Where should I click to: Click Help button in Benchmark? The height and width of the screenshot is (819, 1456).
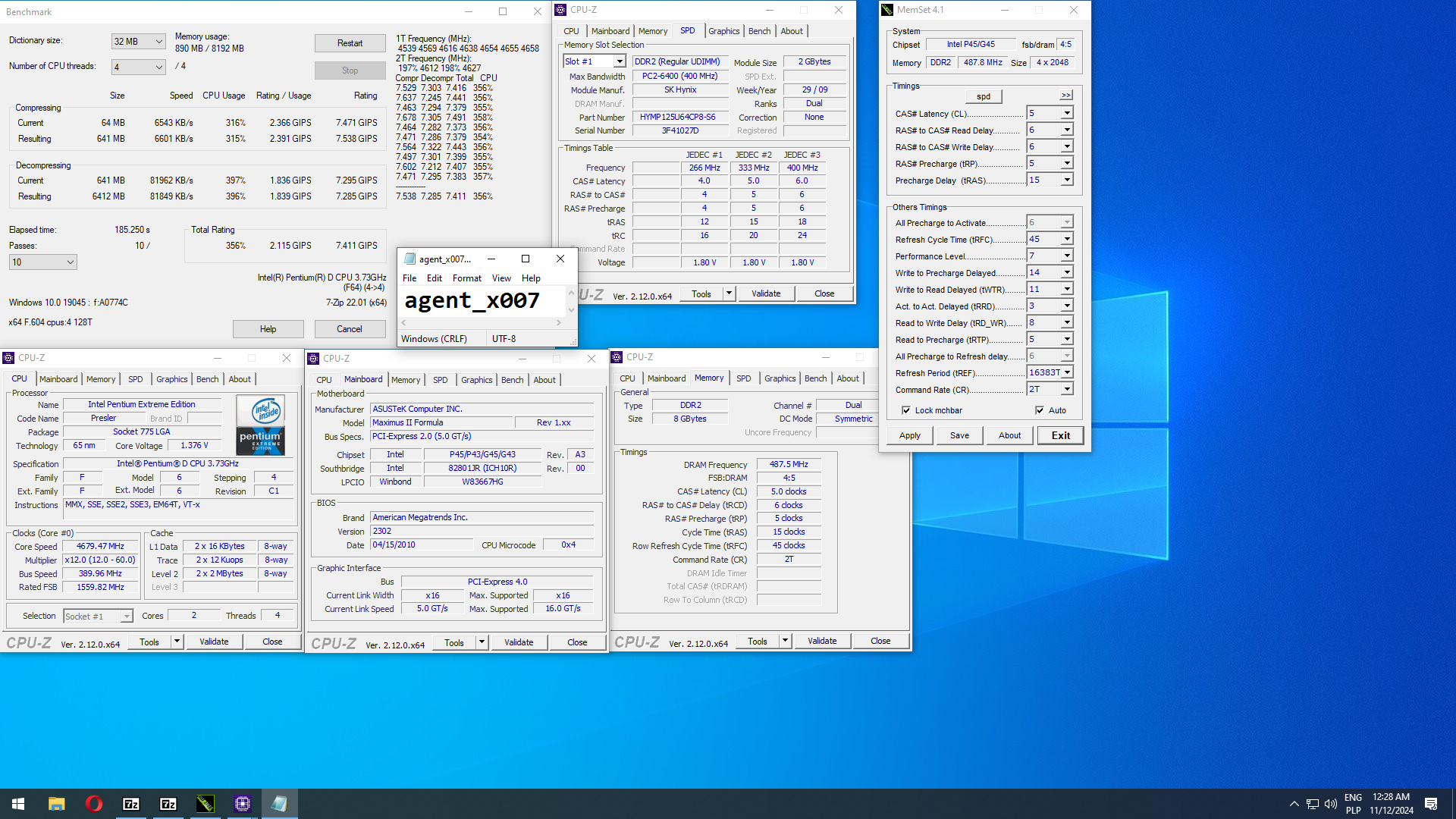click(x=268, y=329)
